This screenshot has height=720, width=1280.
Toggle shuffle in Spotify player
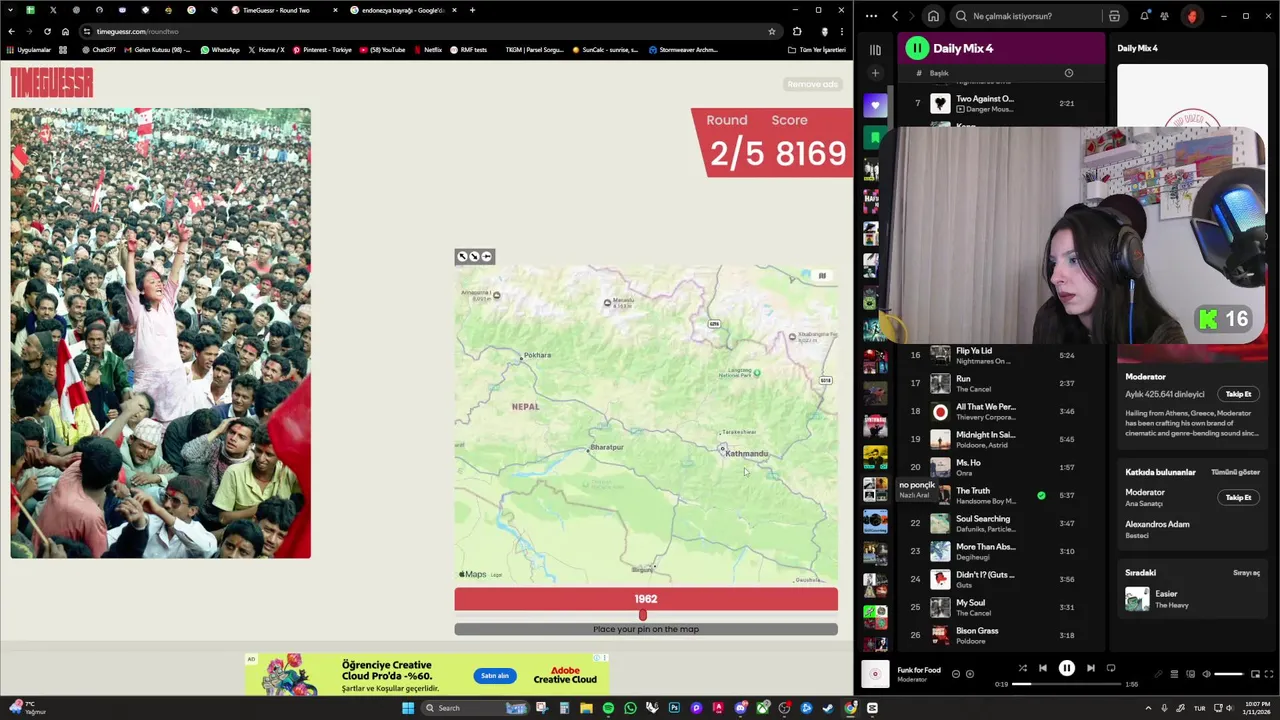[x=1022, y=668]
